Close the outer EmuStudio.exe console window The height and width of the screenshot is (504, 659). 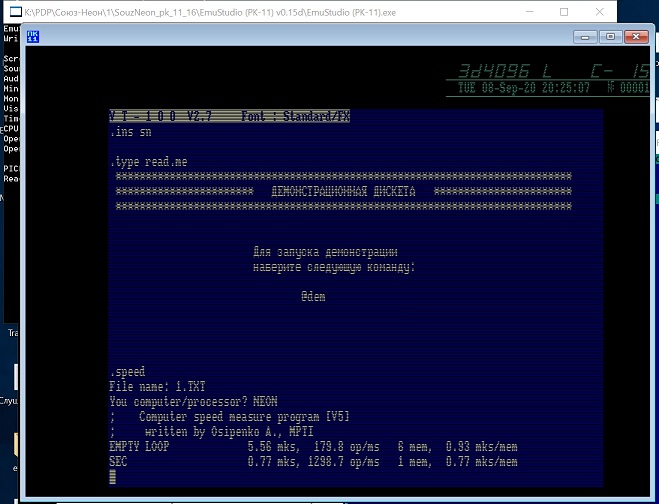coord(611,11)
